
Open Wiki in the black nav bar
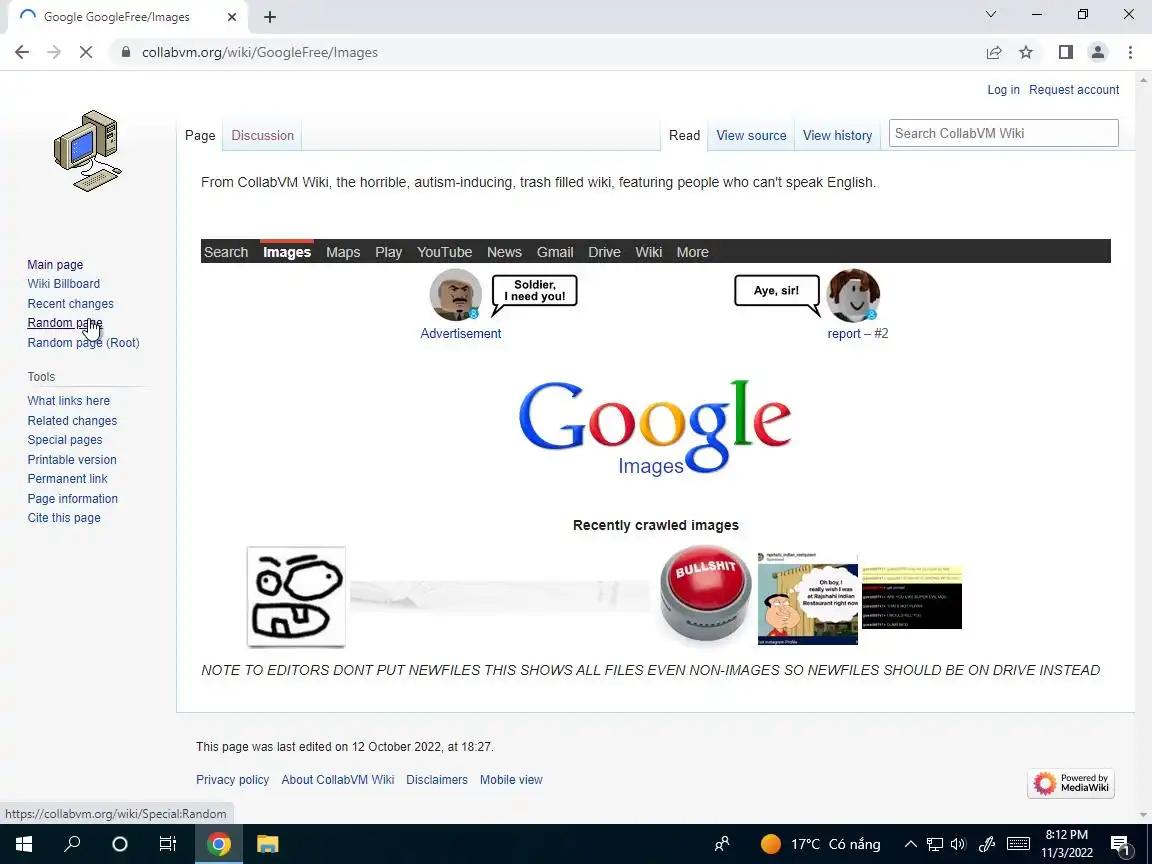649,252
